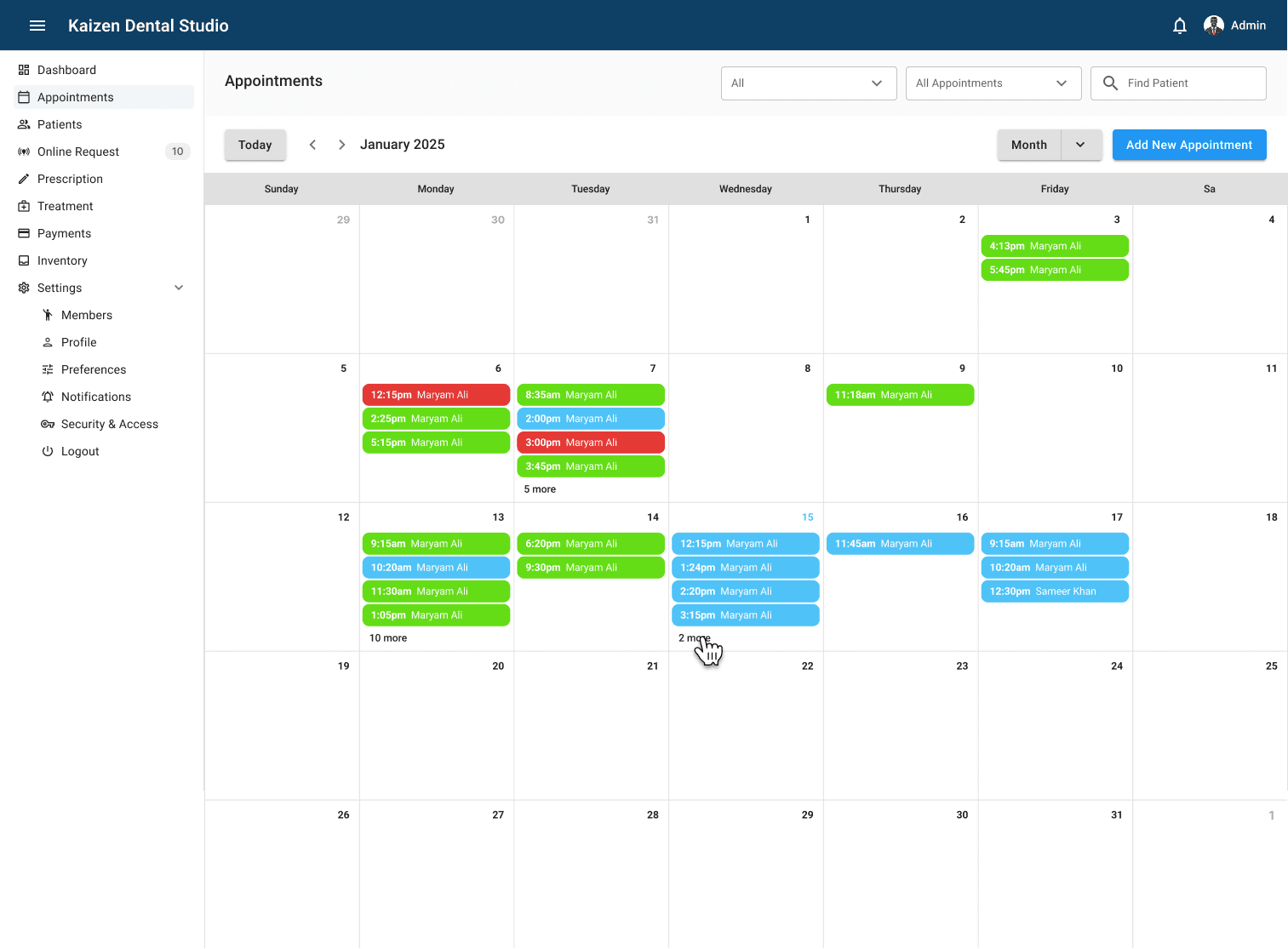This screenshot has width=1288, height=949.
Task: Click the Dashboard grid icon
Action: (x=24, y=70)
